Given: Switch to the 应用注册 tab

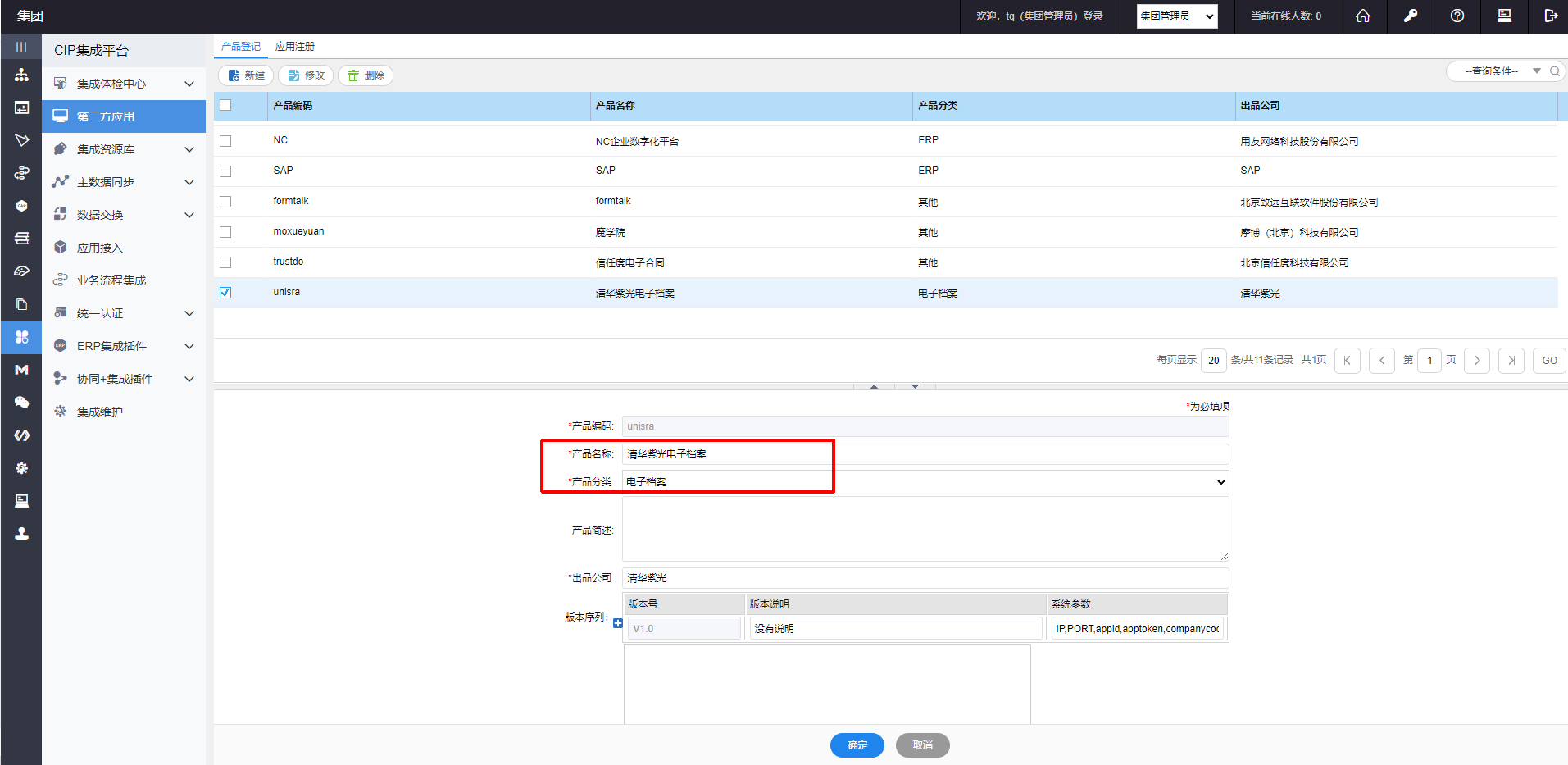Looking at the screenshot, I should pos(294,47).
